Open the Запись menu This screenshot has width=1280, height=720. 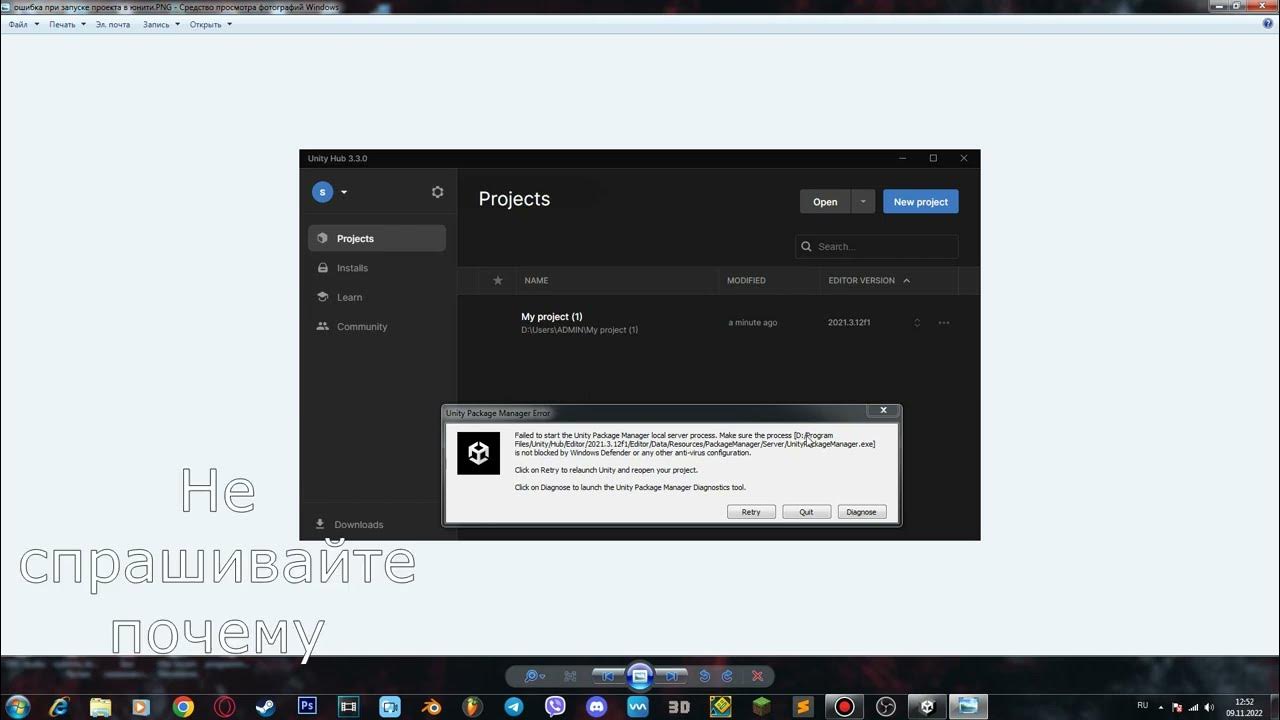(161, 24)
